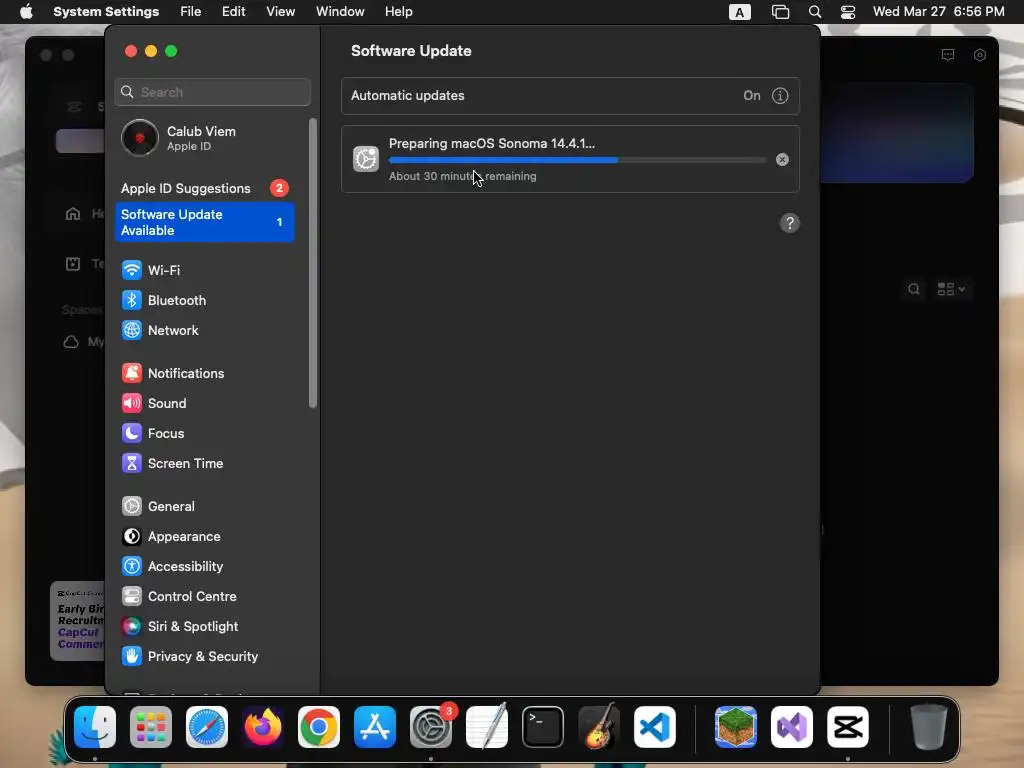Image resolution: width=1024 pixels, height=768 pixels.
Task: Select Software Update Available item
Action: click(205, 223)
